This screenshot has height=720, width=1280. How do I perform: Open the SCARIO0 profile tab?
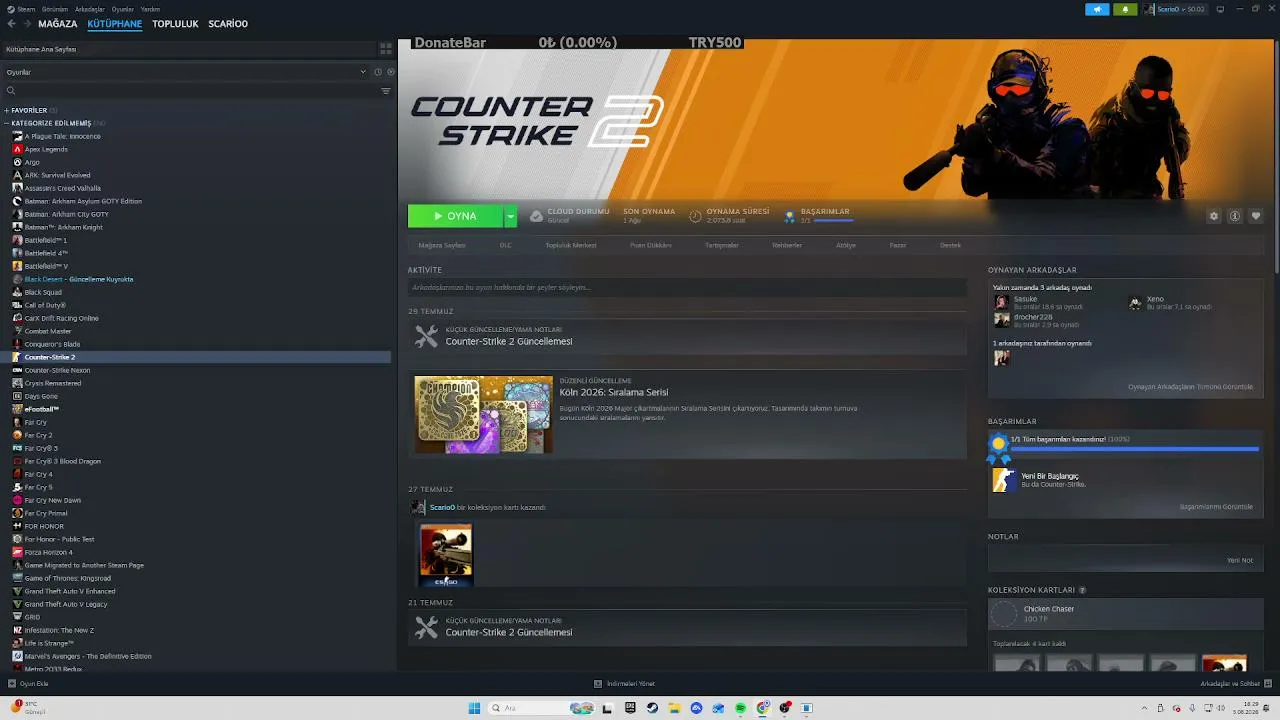[228, 24]
